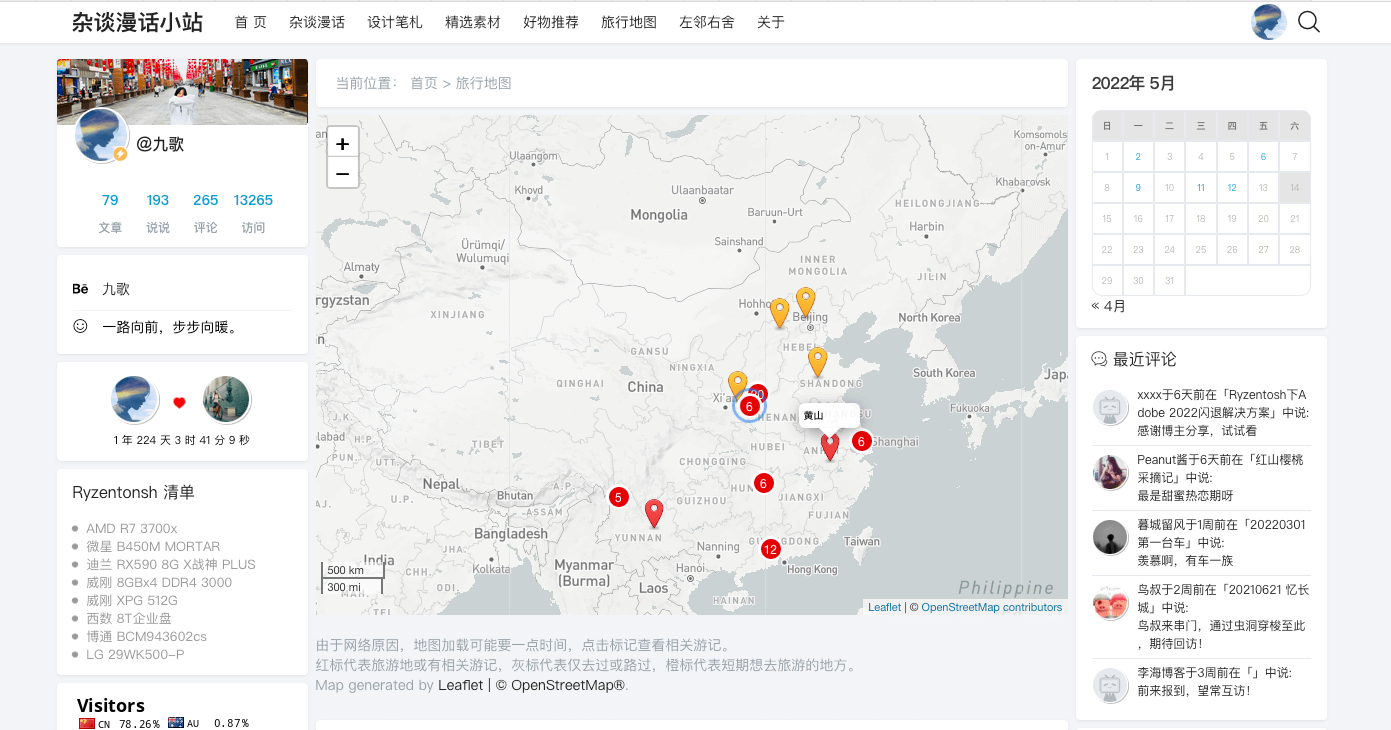Viewport: 1391px width, 730px height.
Task: Open the 左邻右舍 navigation item
Action: pos(707,22)
